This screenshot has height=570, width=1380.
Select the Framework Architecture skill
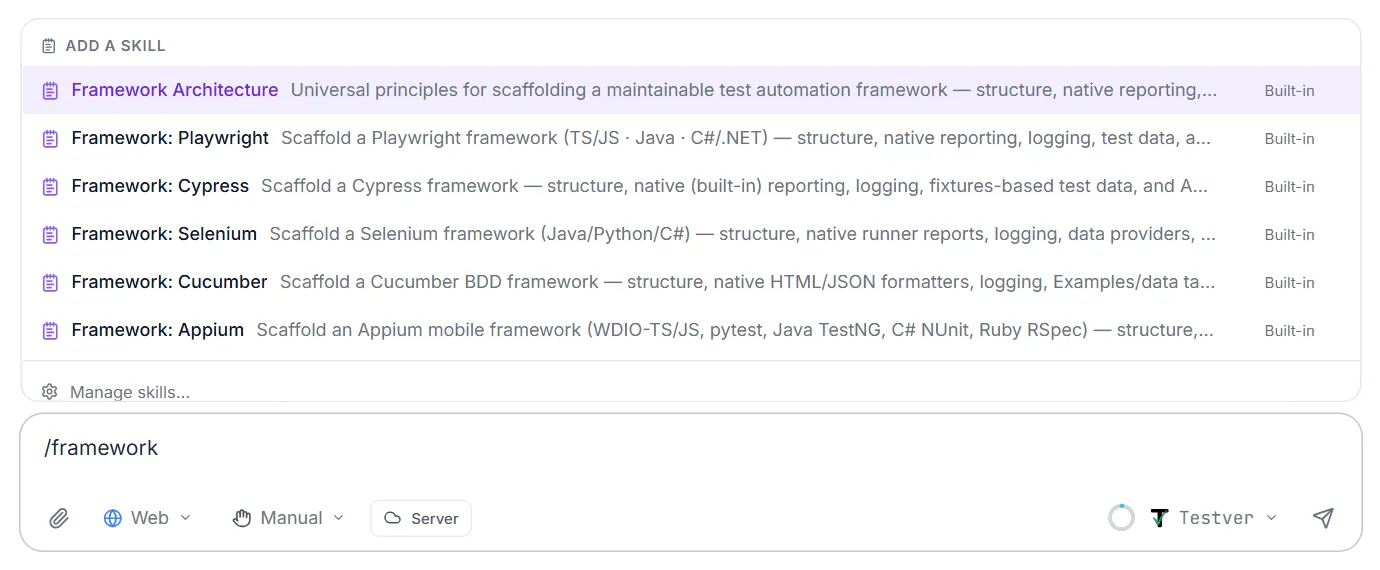click(691, 90)
